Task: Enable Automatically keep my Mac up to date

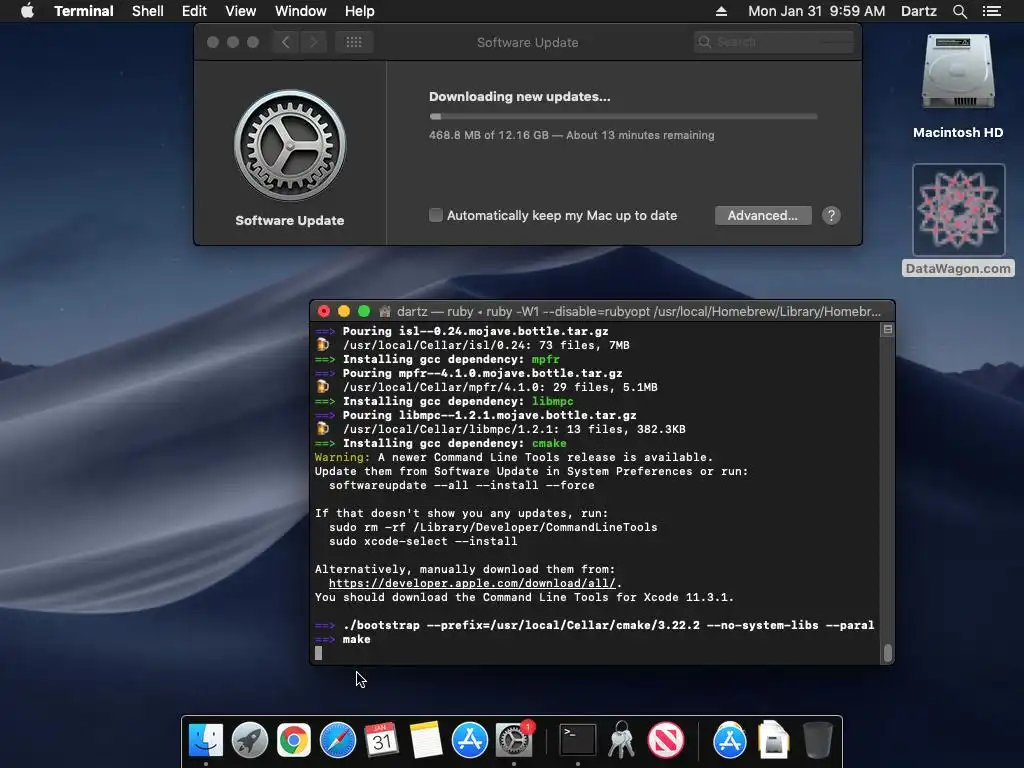Action: pos(436,215)
